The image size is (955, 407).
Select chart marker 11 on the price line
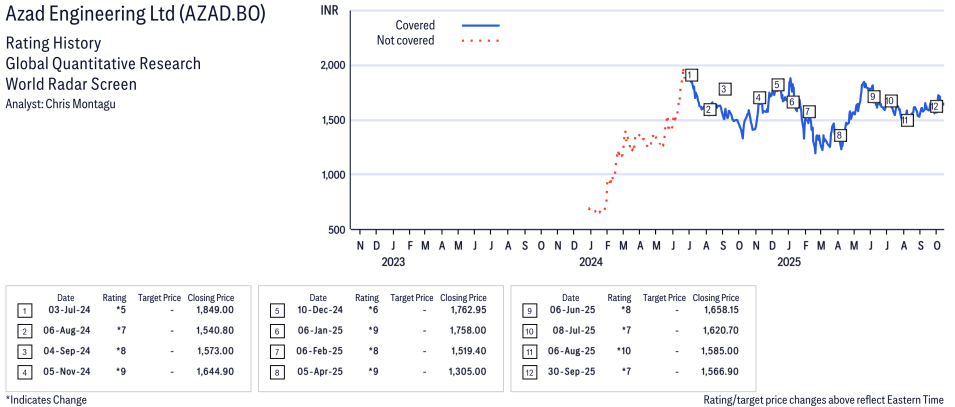tap(906, 120)
